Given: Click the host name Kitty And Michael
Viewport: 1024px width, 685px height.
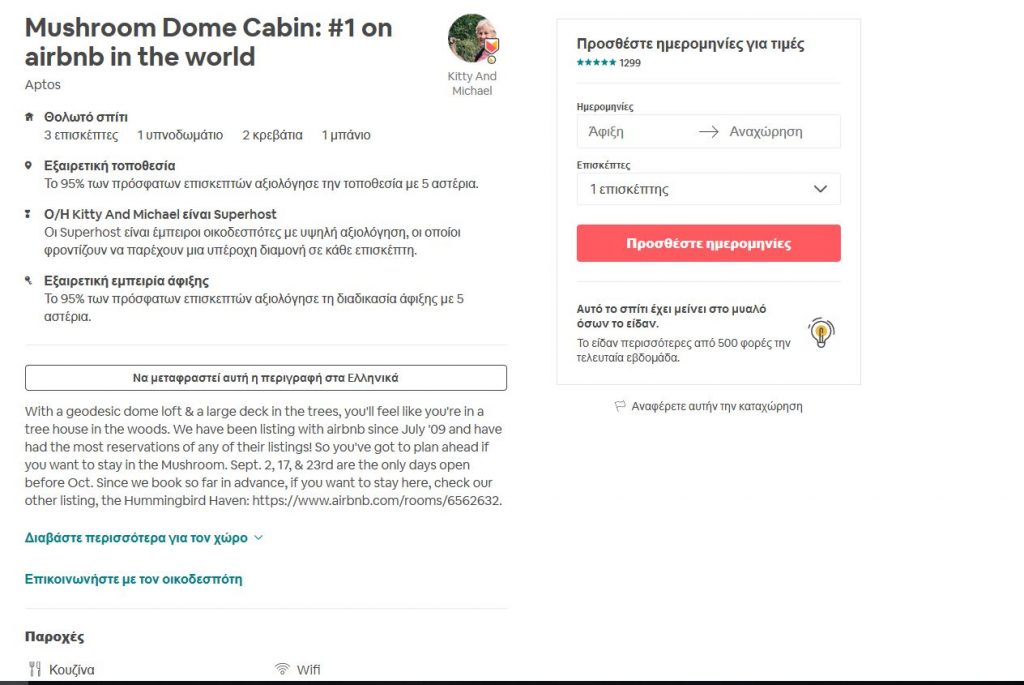Looking at the screenshot, I should pyautogui.click(x=472, y=83).
